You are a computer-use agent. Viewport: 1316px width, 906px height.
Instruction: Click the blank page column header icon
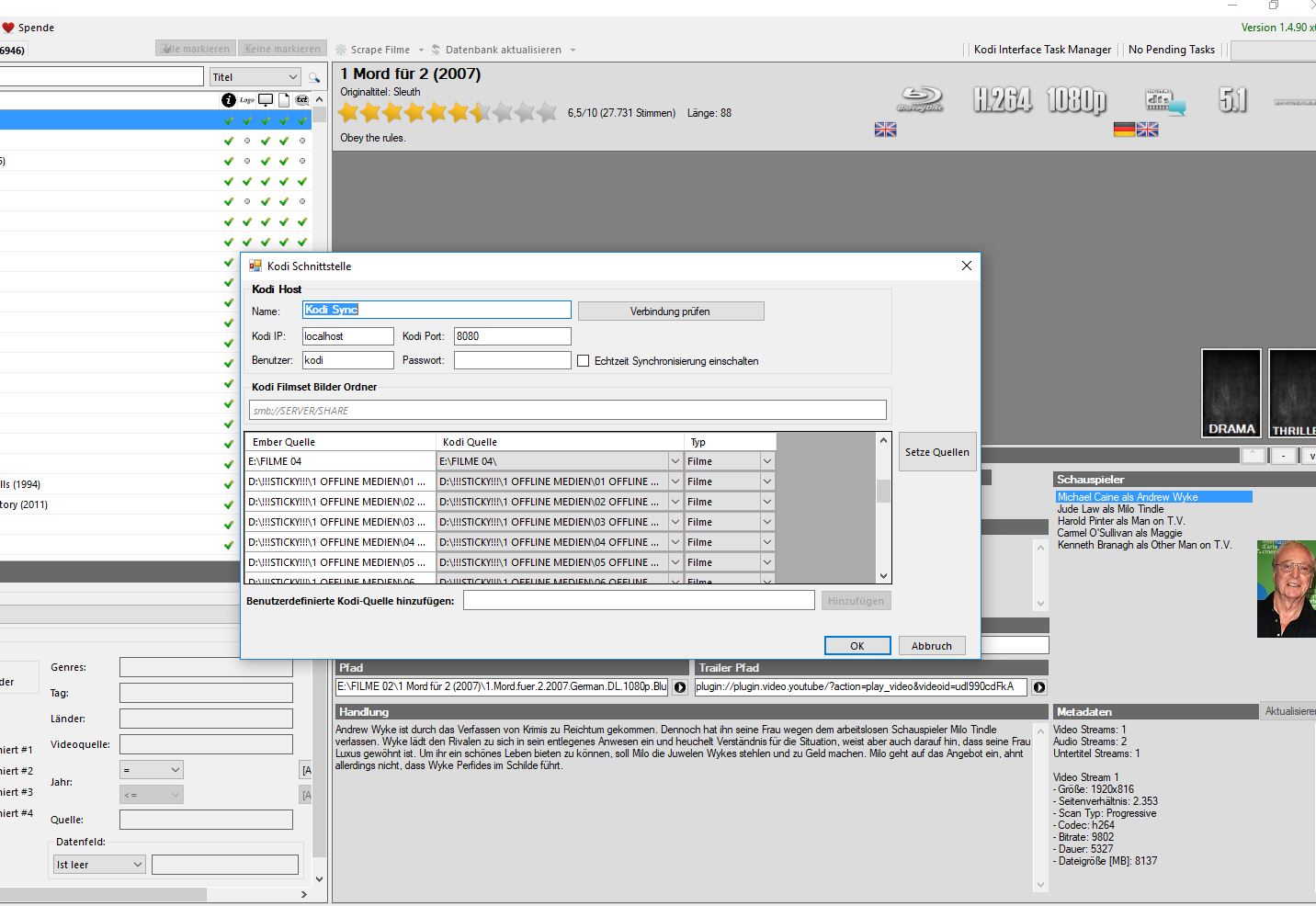[x=284, y=99]
